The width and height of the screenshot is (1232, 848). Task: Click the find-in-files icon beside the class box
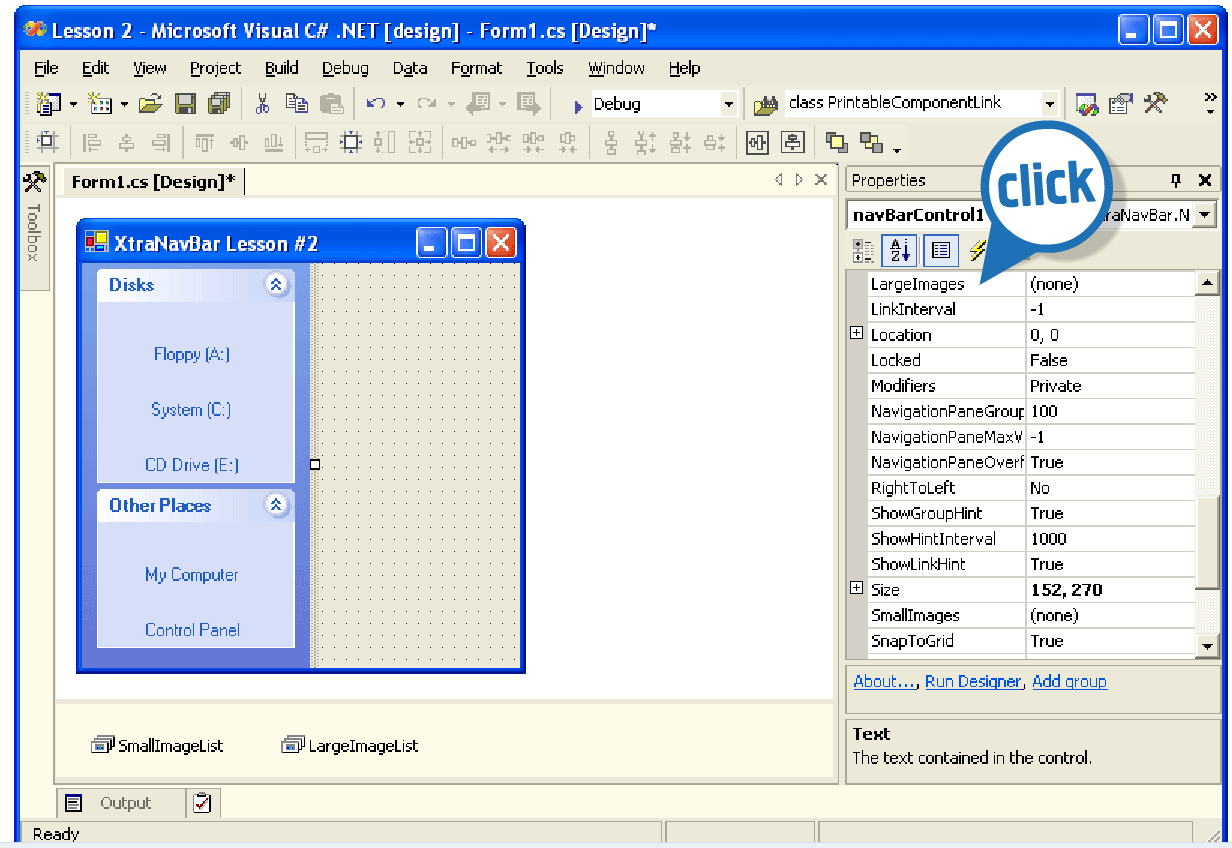pos(765,104)
